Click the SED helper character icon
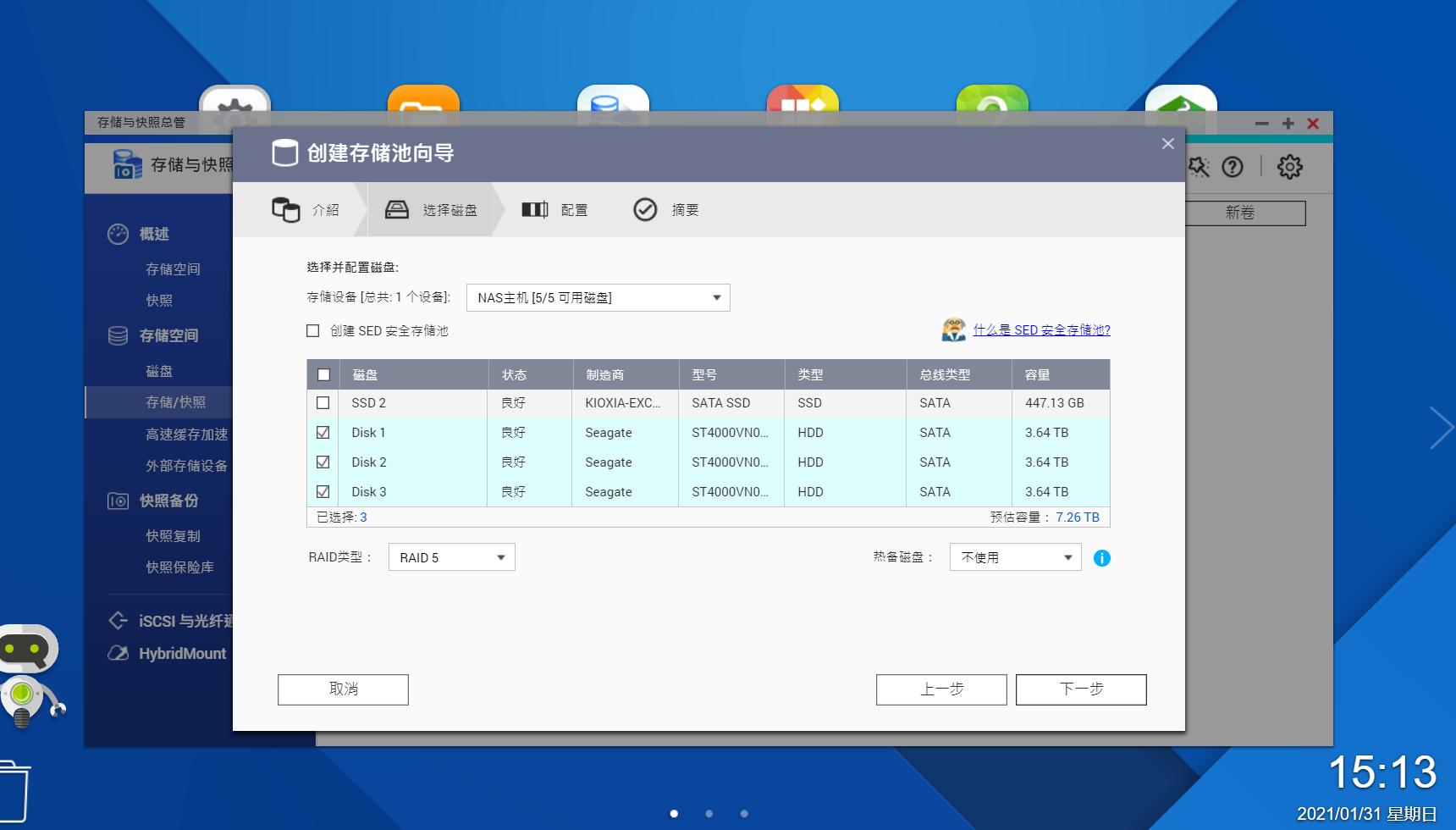This screenshot has width=1456, height=830. [x=954, y=329]
